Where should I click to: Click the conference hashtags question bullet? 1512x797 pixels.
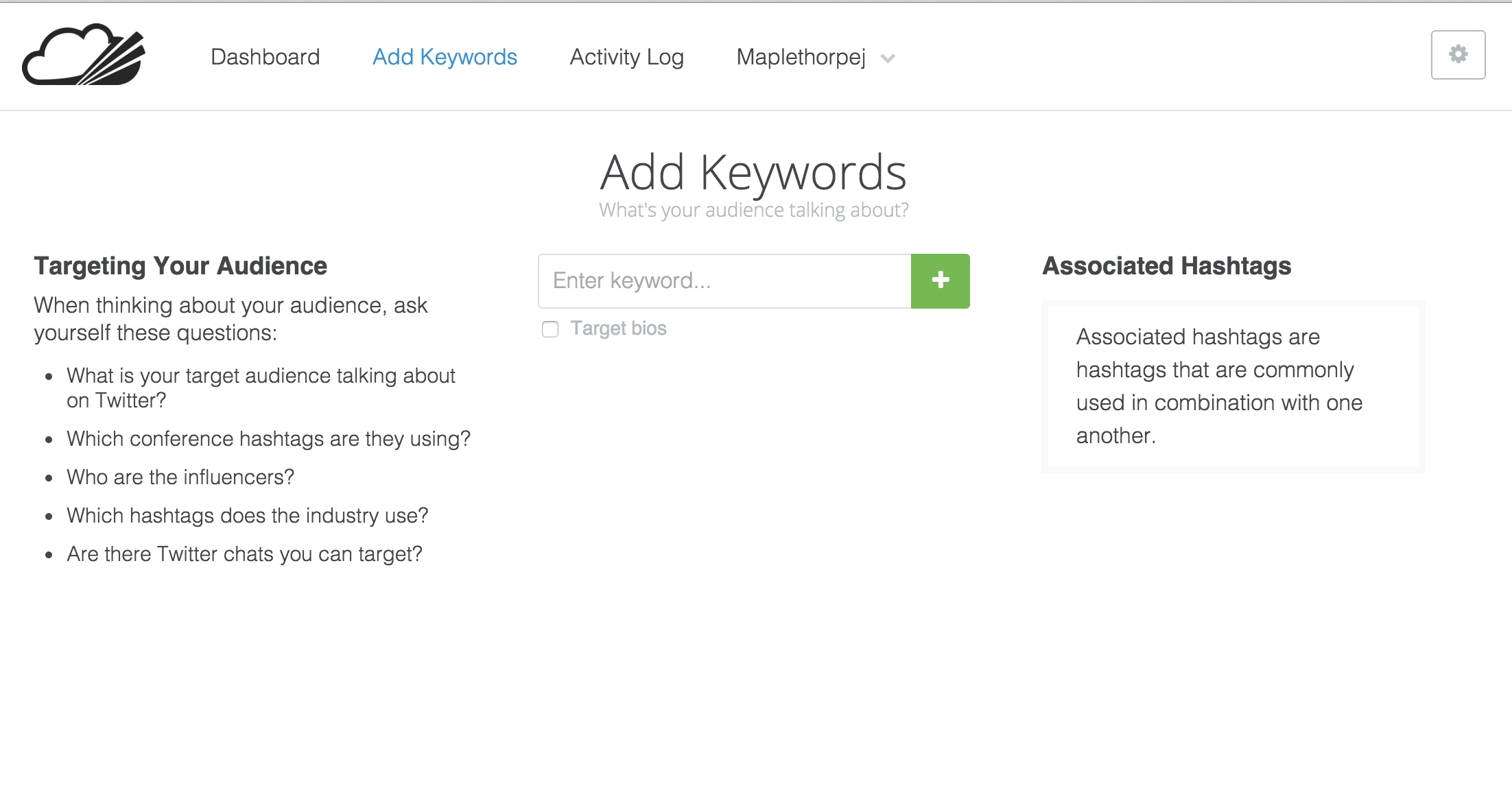[268, 439]
